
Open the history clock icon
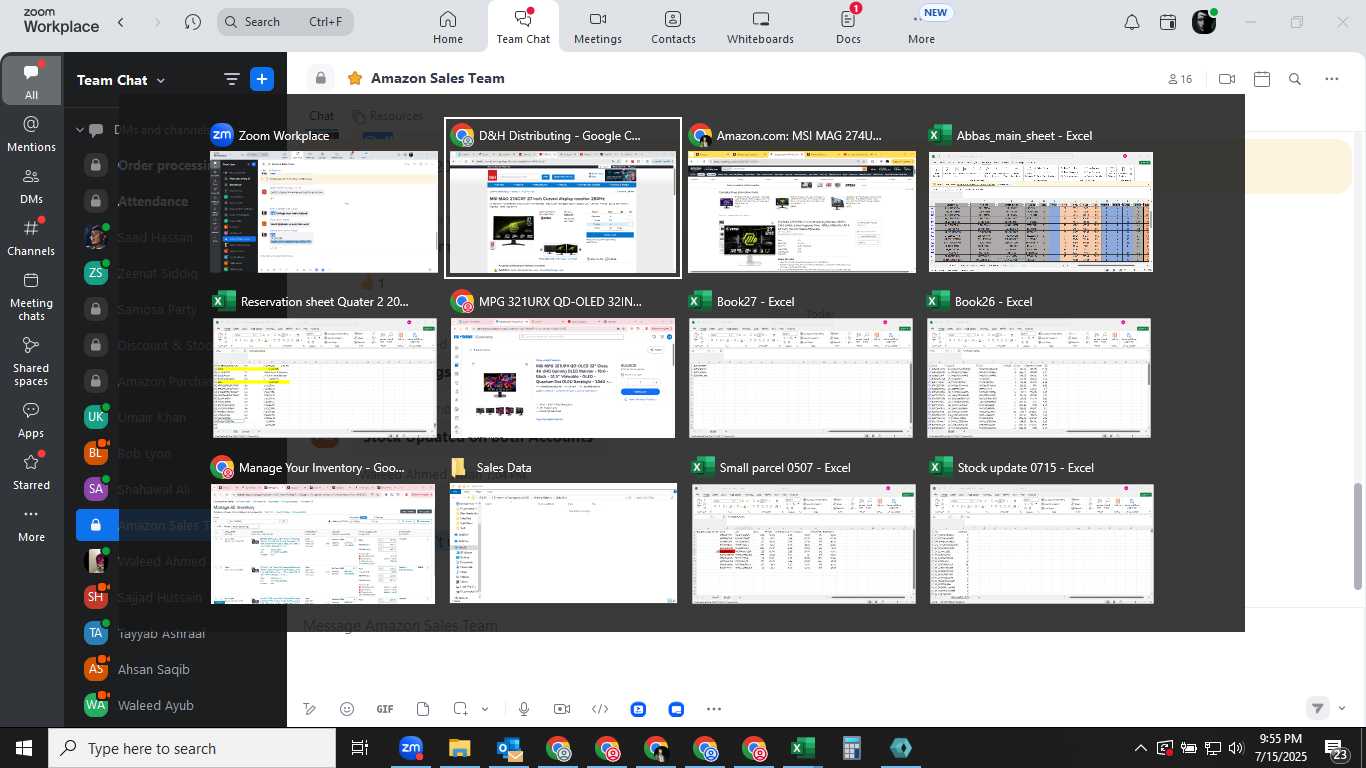click(x=193, y=21)
